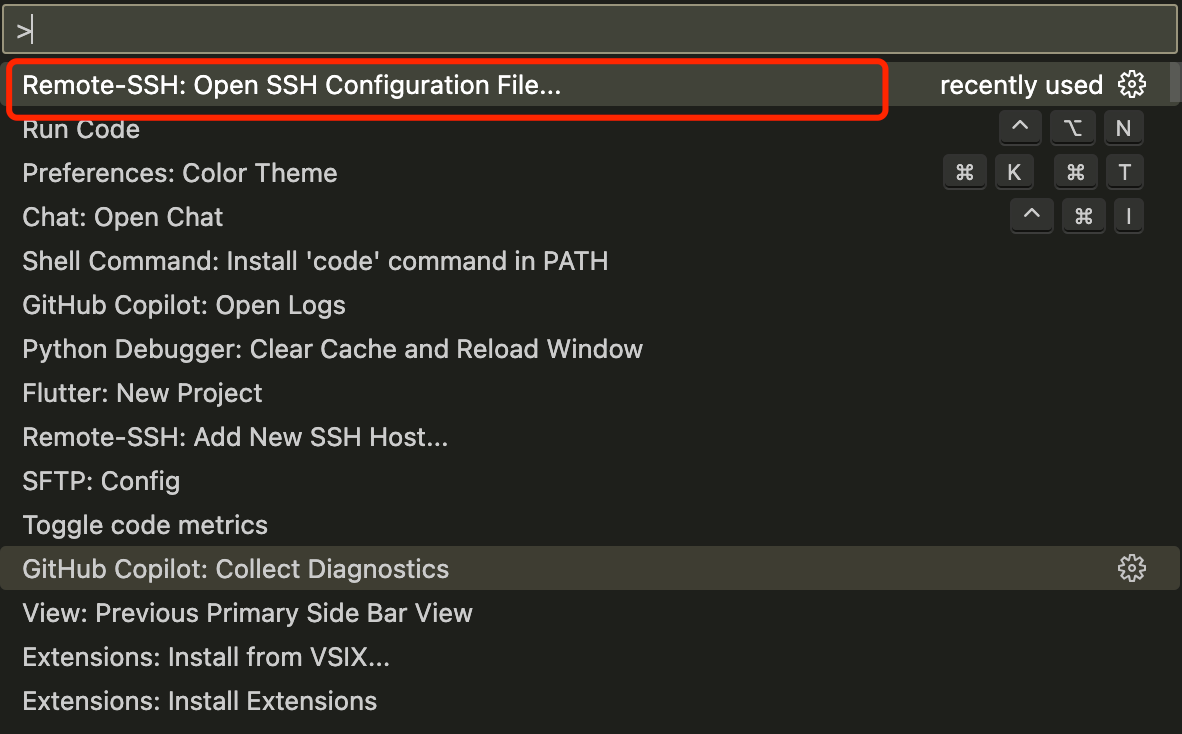The image size is (1182, 734).
Task: Click the command list scrollbar thumb
Action: point(1175,82)
